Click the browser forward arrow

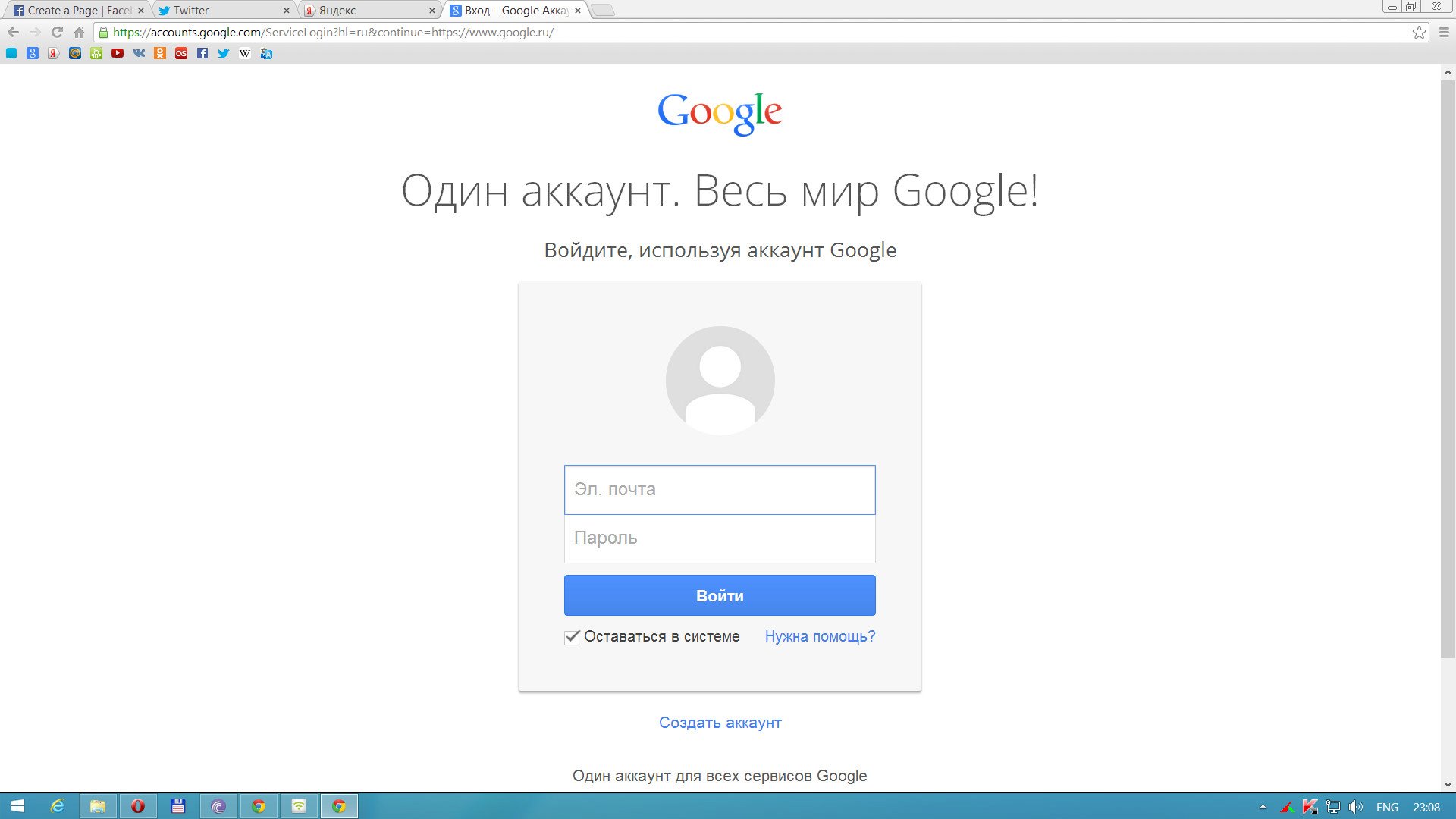[x=35, y=33]
